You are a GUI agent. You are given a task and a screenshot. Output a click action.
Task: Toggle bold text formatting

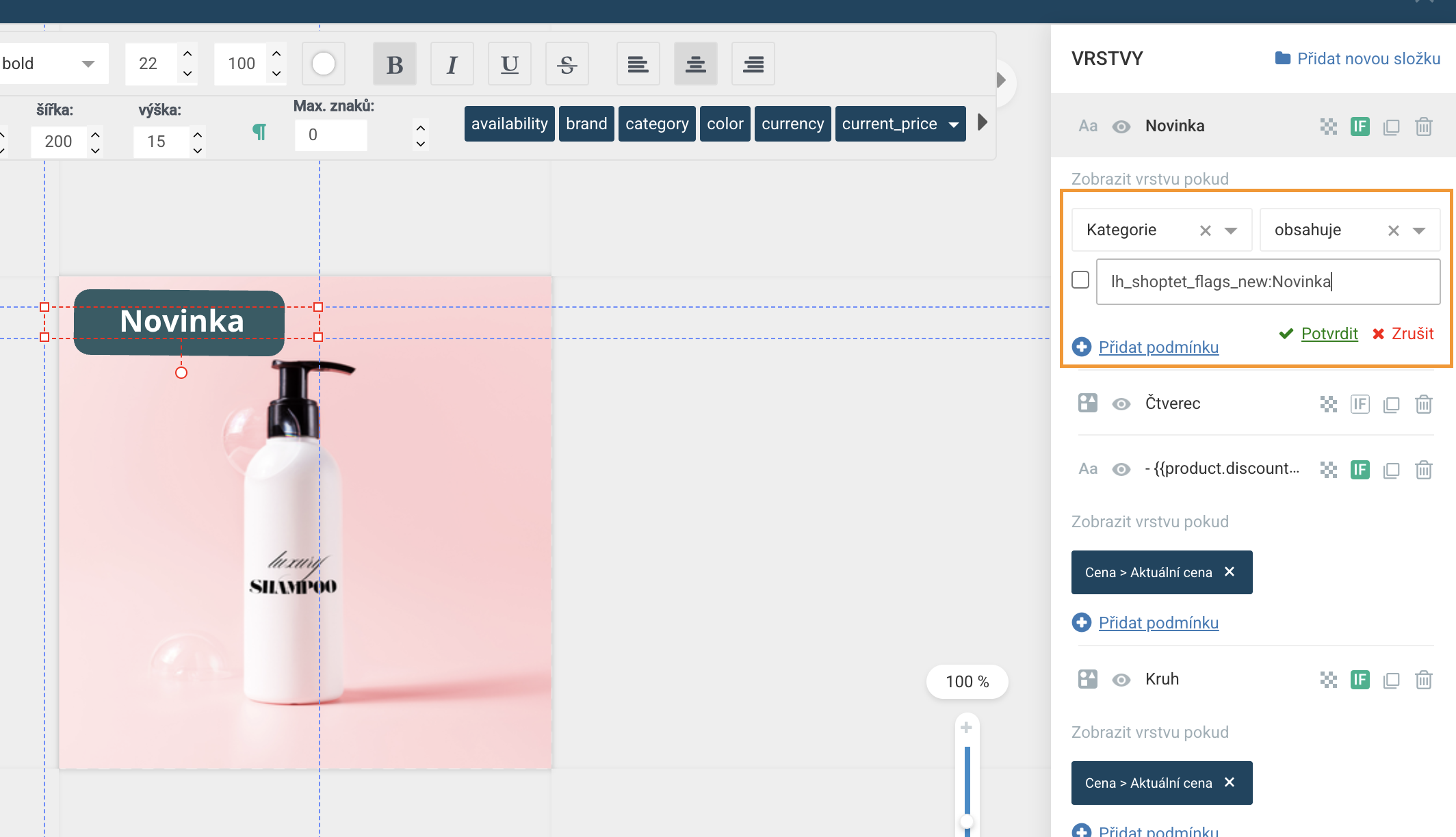(x=394, y=64)
